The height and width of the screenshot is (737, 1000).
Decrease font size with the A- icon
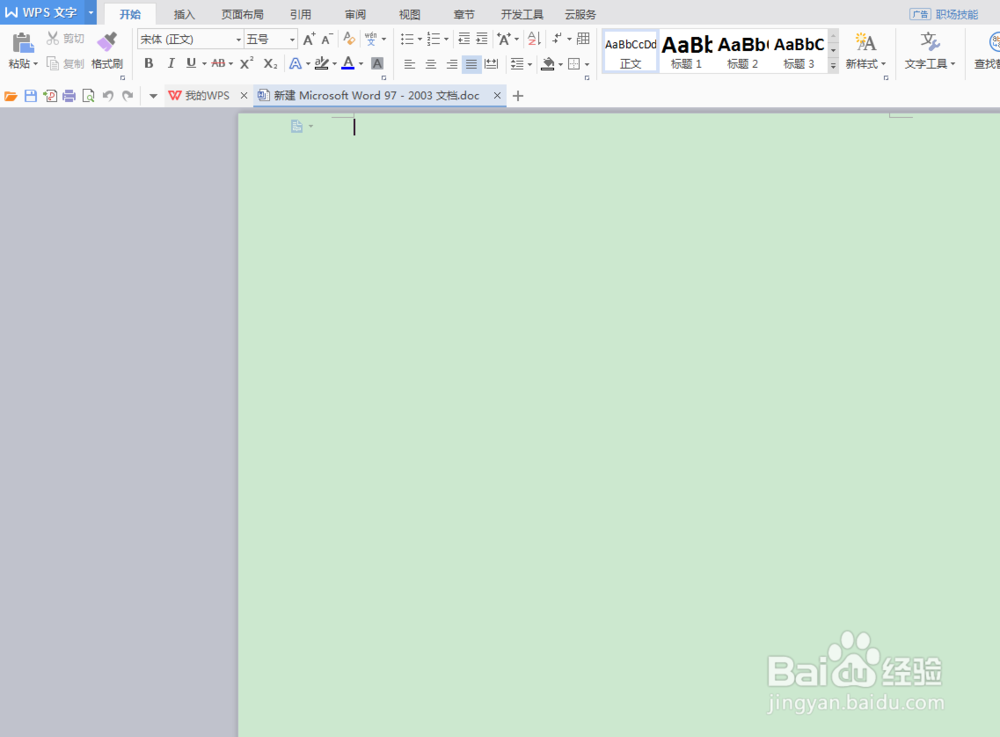pos(327,39)
